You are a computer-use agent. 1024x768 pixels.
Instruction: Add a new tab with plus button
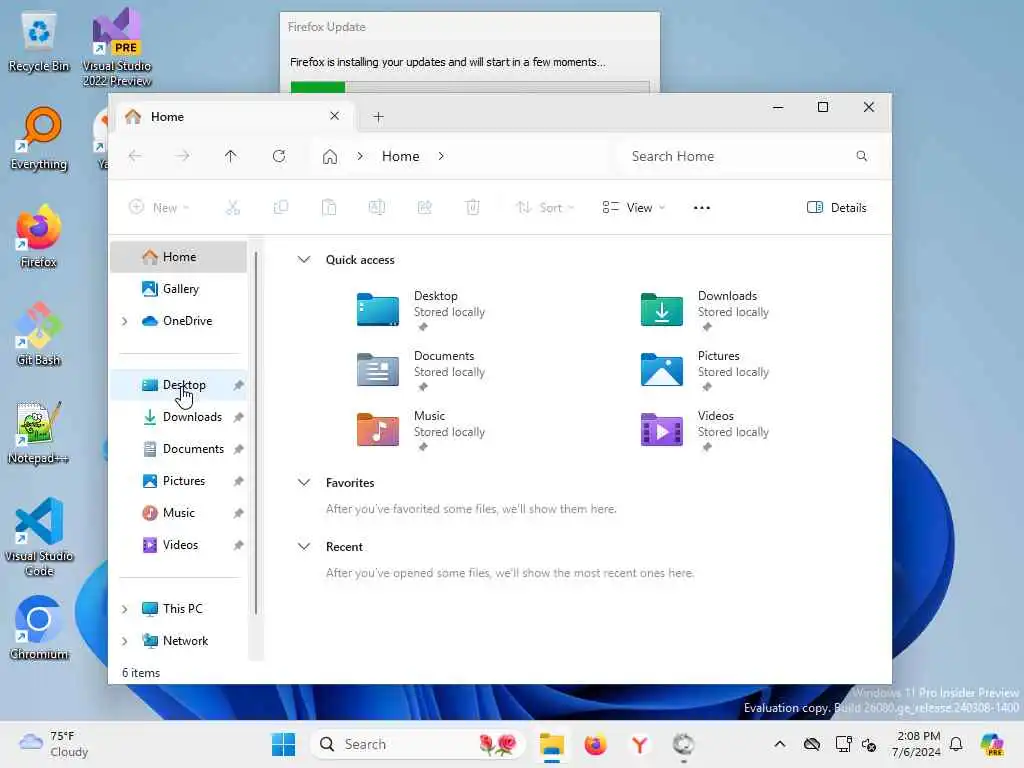(378, 117)
